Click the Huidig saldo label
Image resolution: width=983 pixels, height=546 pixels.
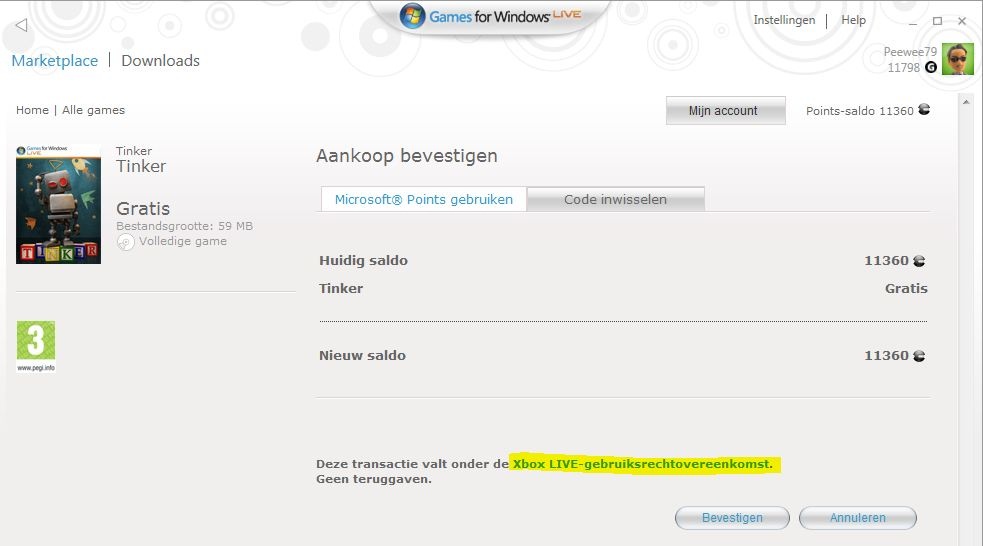(364, 261)
